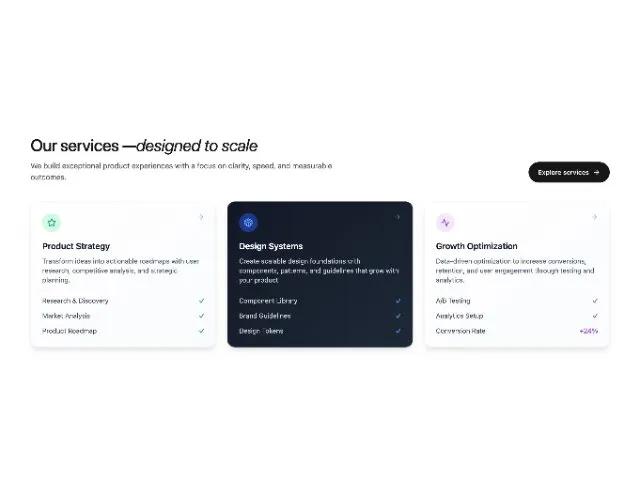Open the Explore services button
640x480 pixels.
pos(569,172)
